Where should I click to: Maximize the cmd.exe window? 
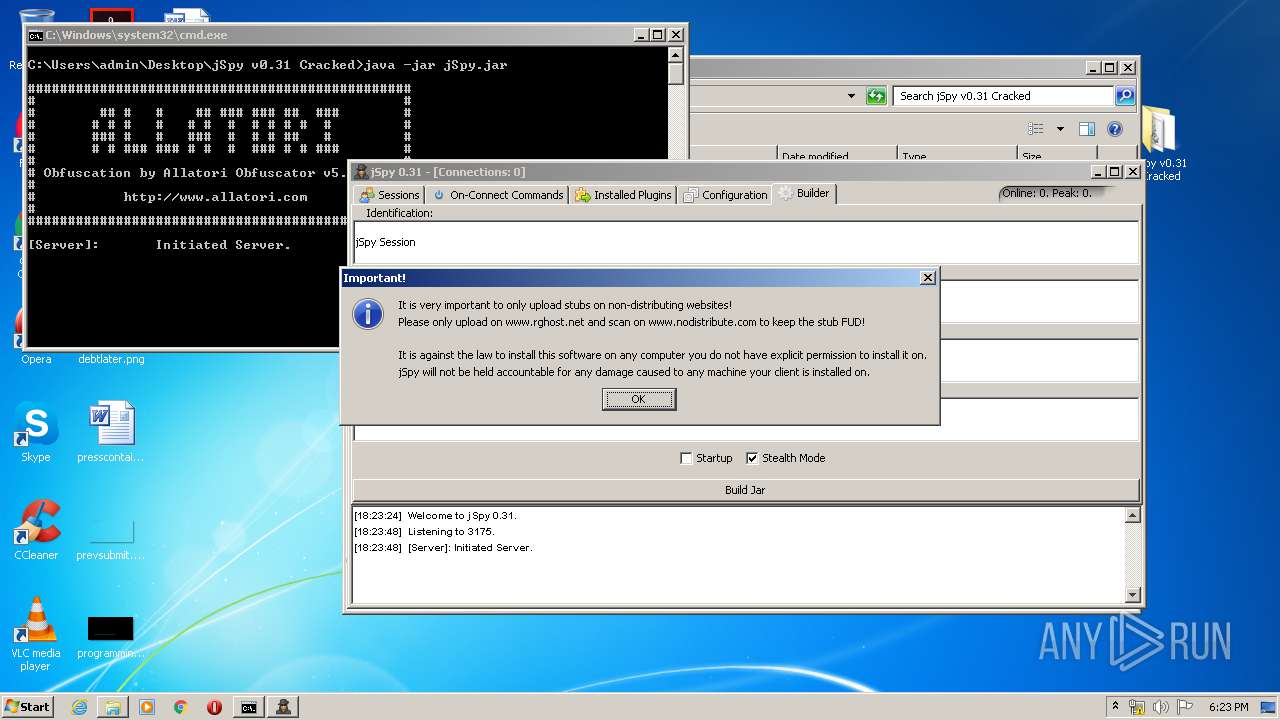(x=657, y=35)
